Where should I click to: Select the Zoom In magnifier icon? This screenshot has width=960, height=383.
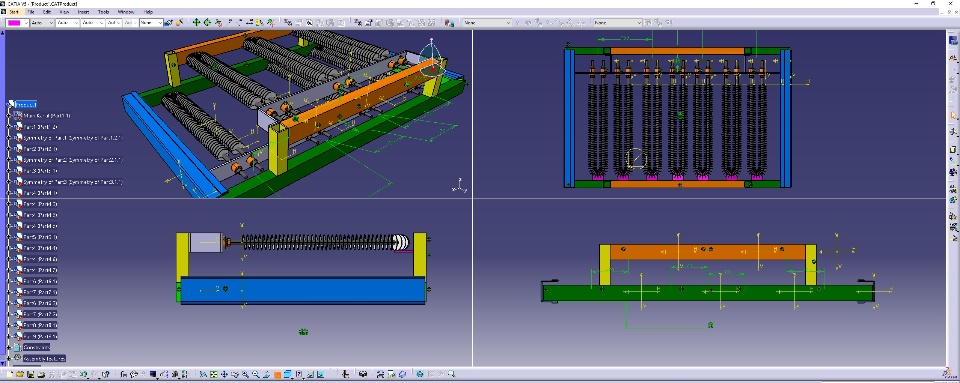[245, 374]
